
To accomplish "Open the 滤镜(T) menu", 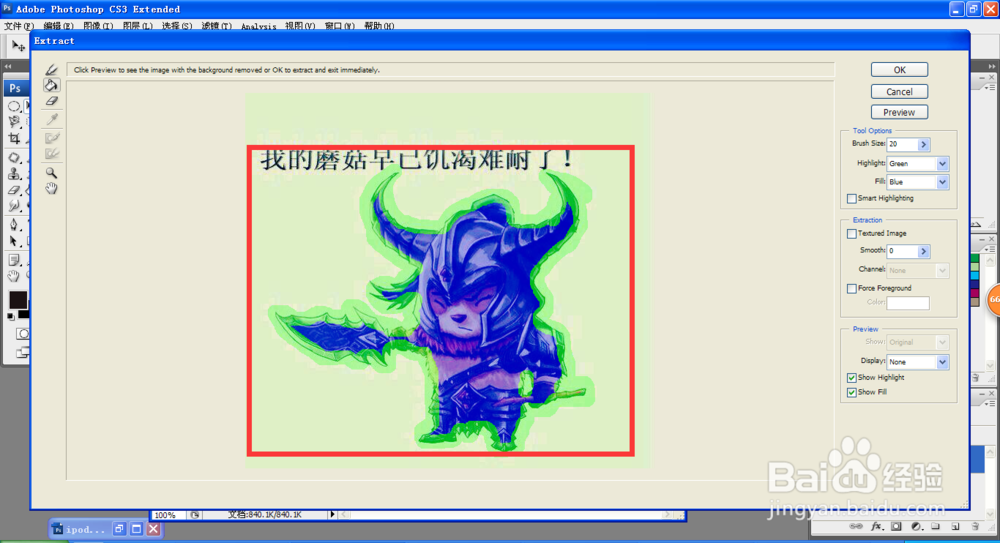I will click(216, 26).
